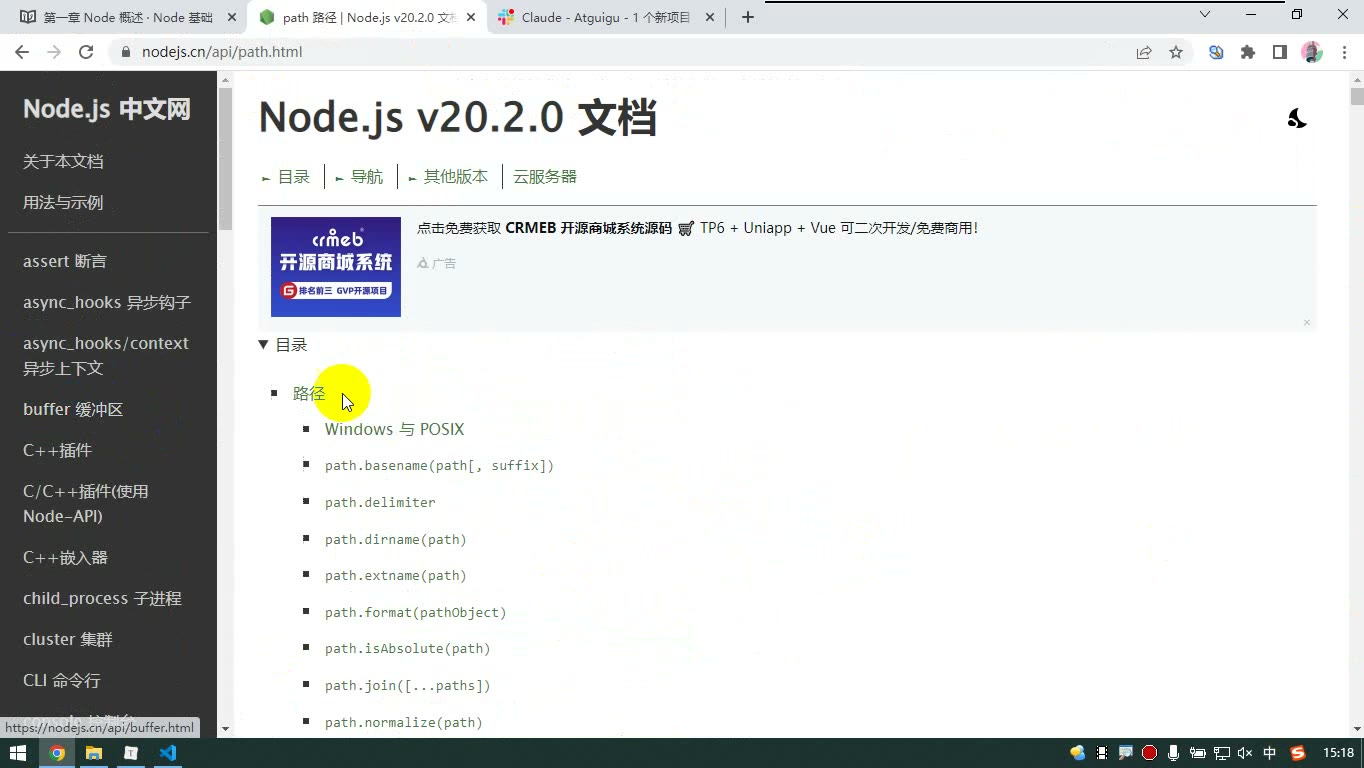Open the Sogou input tray icon
The image size is (1364, 768).
click(1298, 753)
